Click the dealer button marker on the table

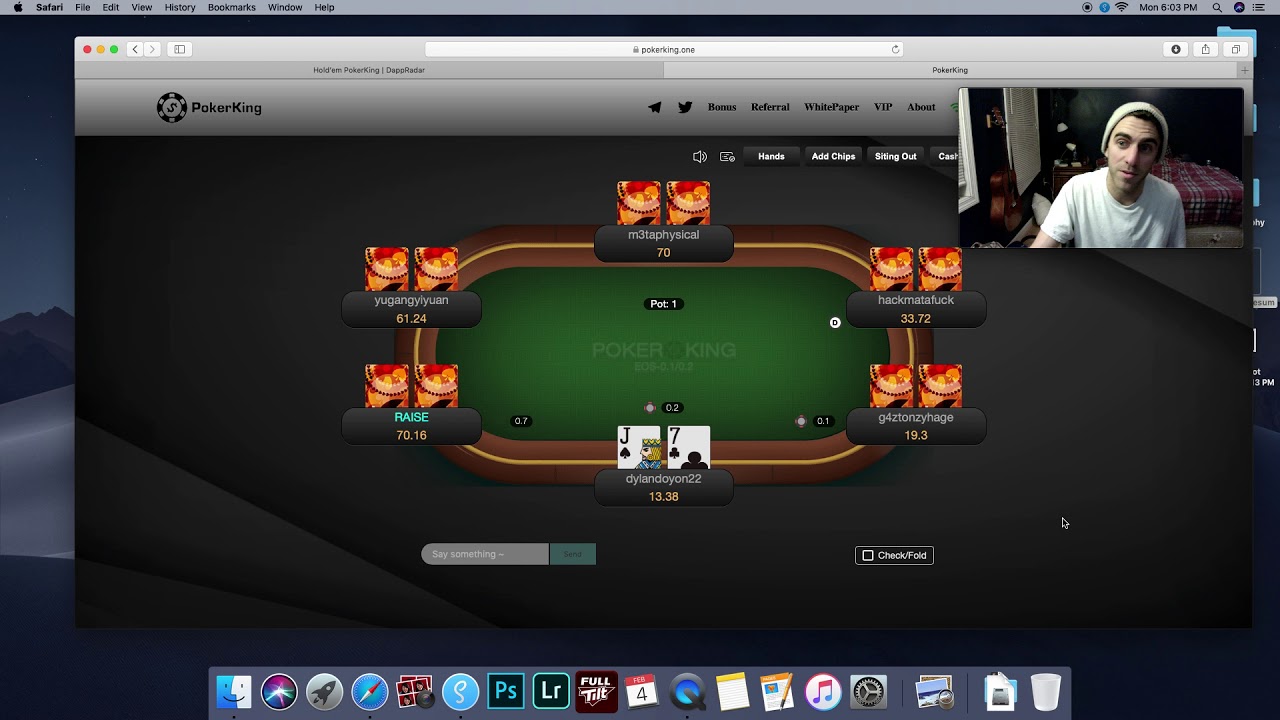pos(835,322)
